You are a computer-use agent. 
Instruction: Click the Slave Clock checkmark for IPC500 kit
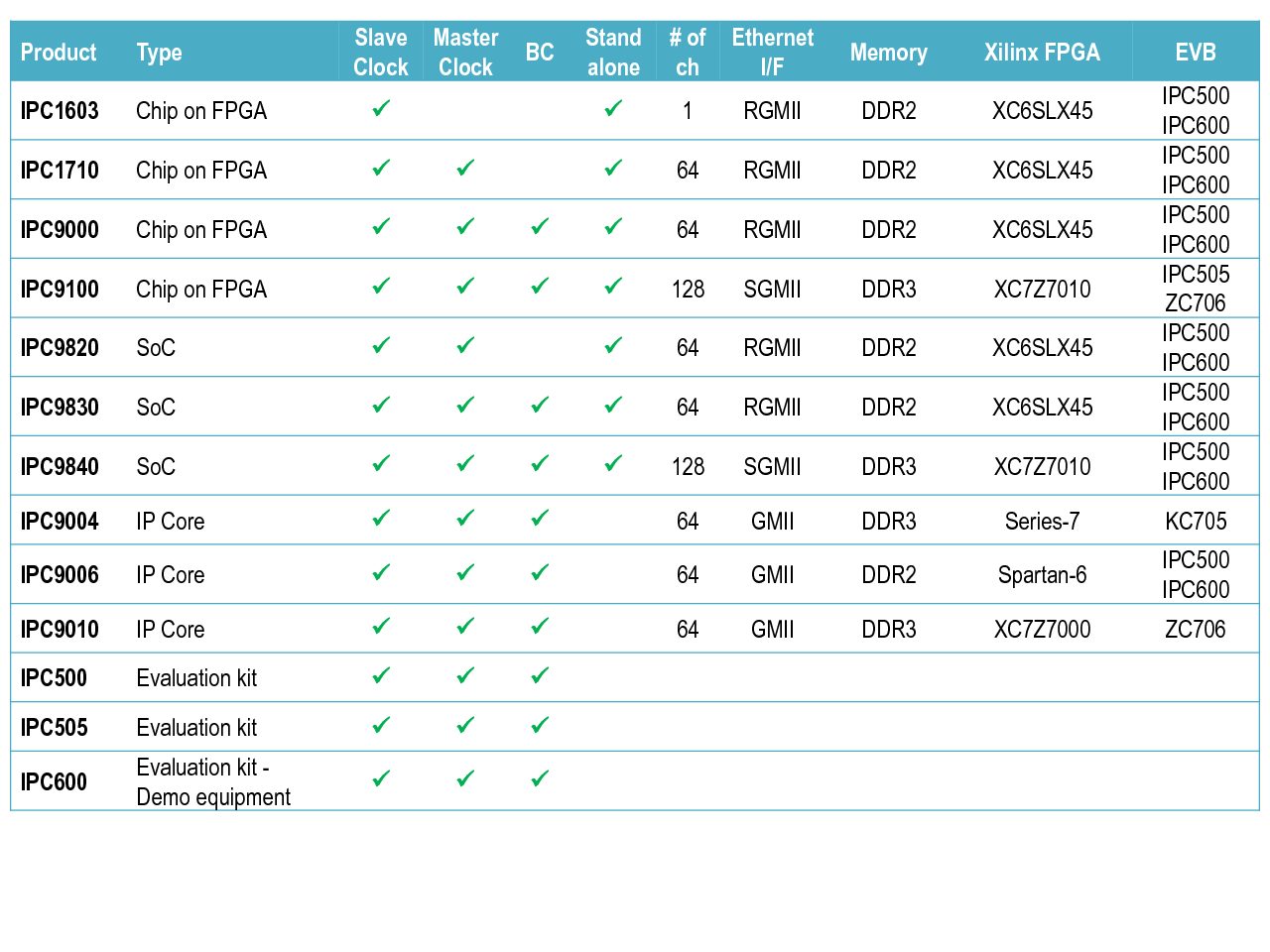coord(381,675)
